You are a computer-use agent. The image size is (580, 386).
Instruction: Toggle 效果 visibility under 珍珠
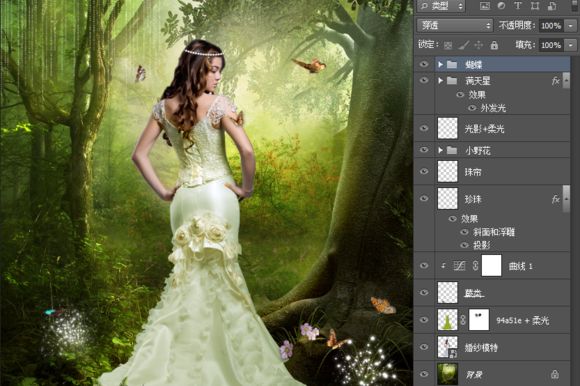[452, 219]
